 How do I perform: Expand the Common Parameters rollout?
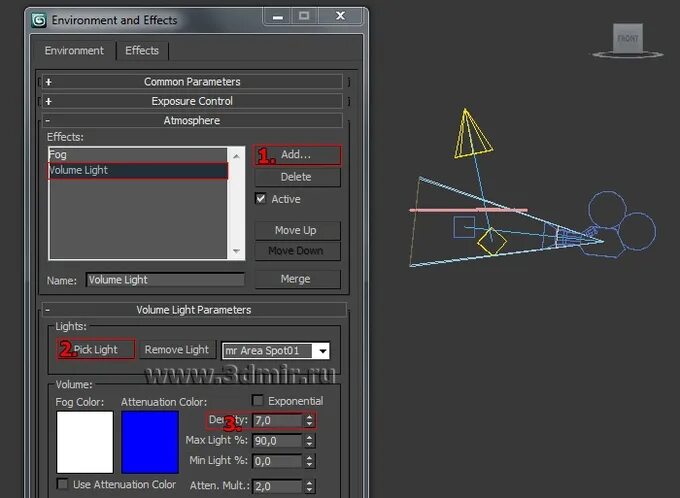pyautogui.click(x=192, y=82)
